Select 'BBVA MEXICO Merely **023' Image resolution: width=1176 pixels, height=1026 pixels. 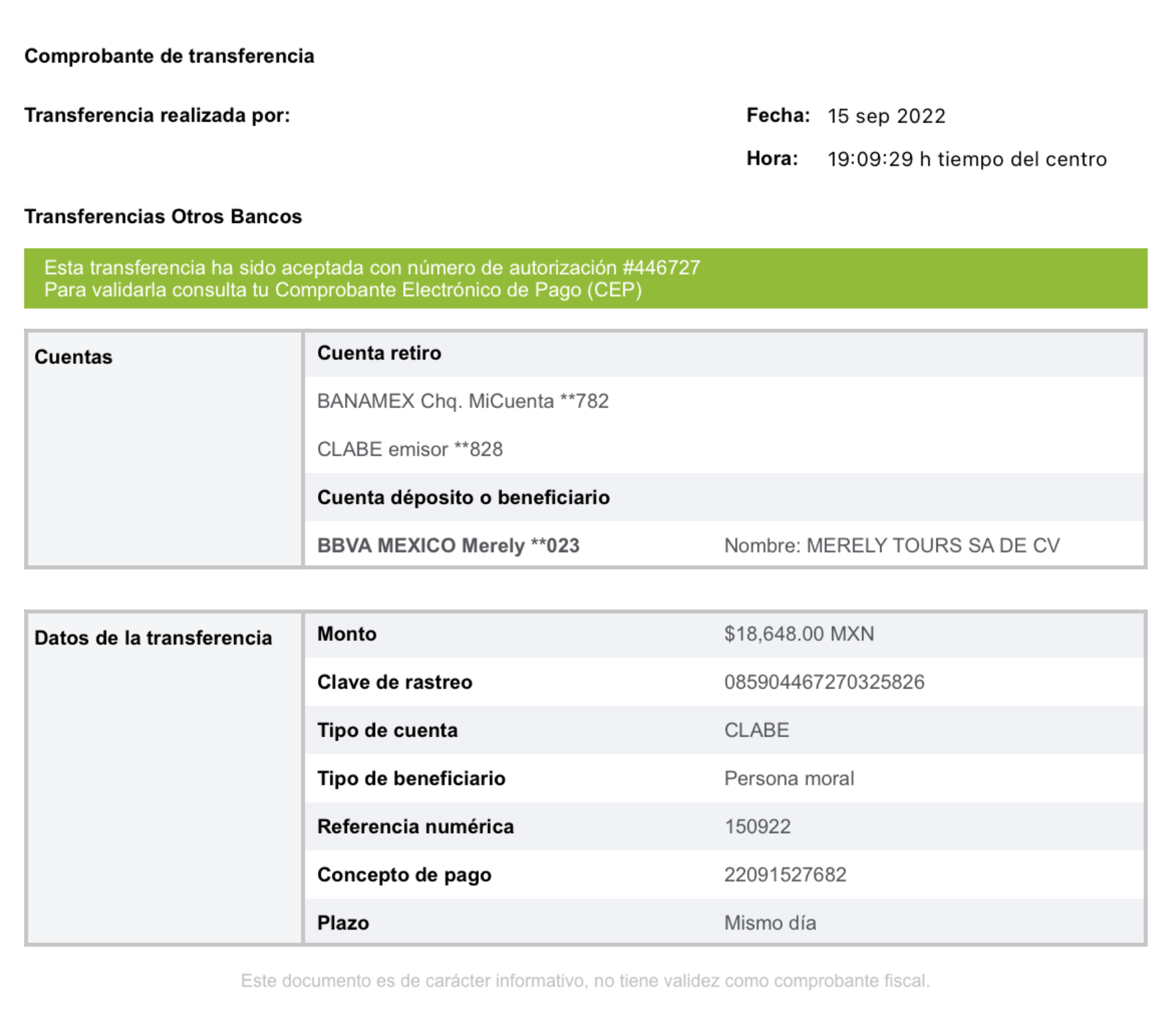pos(448,546)
